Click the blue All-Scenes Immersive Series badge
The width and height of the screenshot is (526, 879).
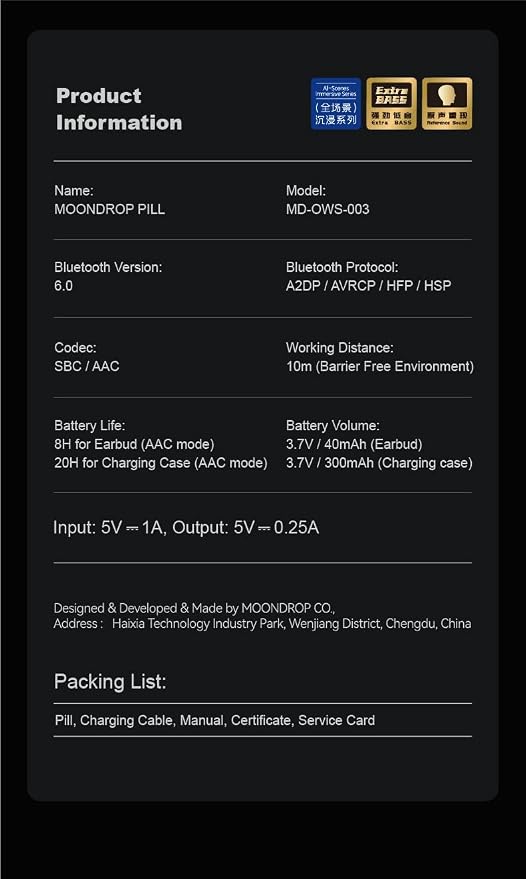pos(336,104)
